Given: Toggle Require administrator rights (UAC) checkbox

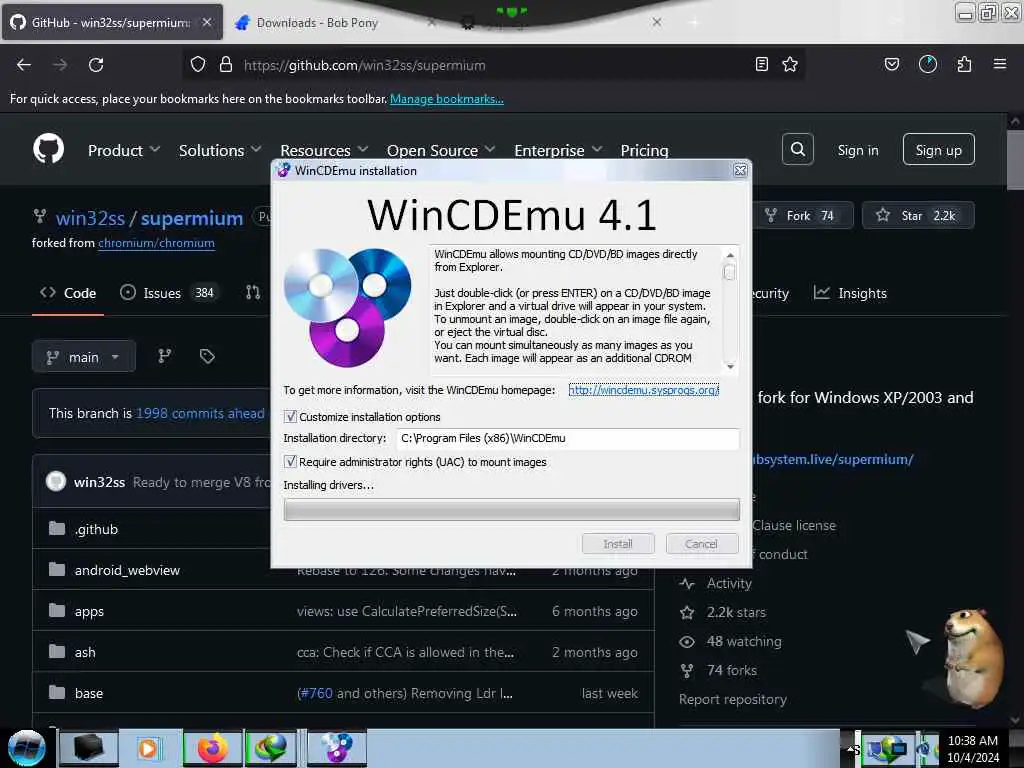Looking at the screenshot, I should (x=291, y=462).
